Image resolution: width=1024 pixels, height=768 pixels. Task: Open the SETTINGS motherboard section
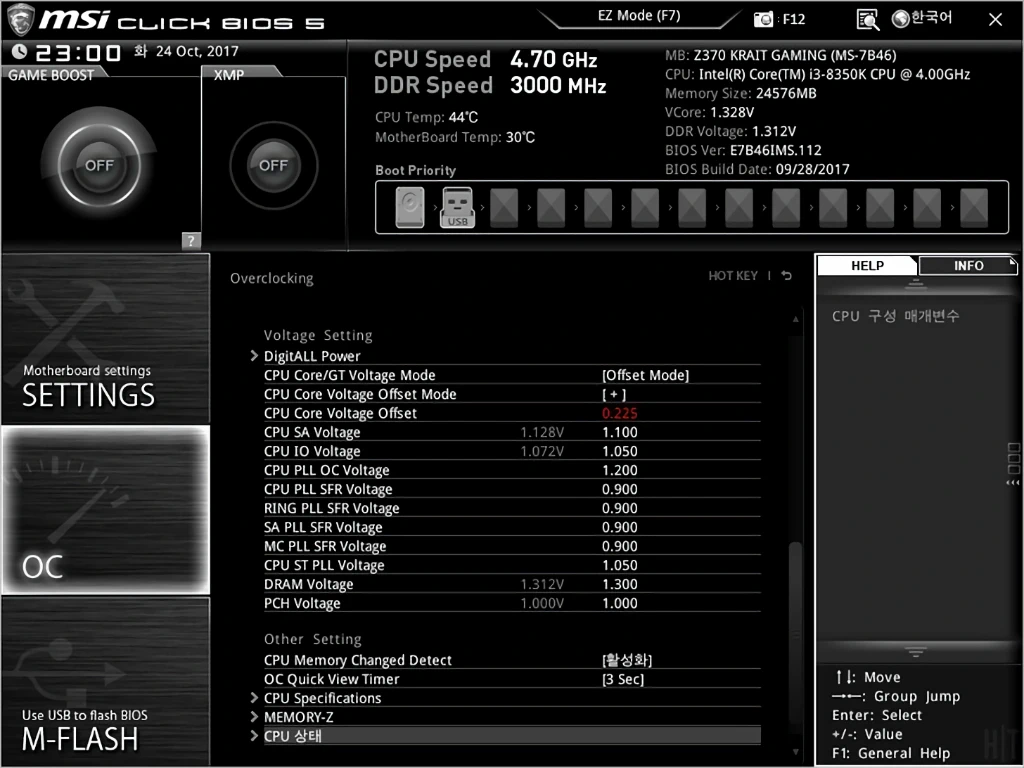(x=105, y=338)
